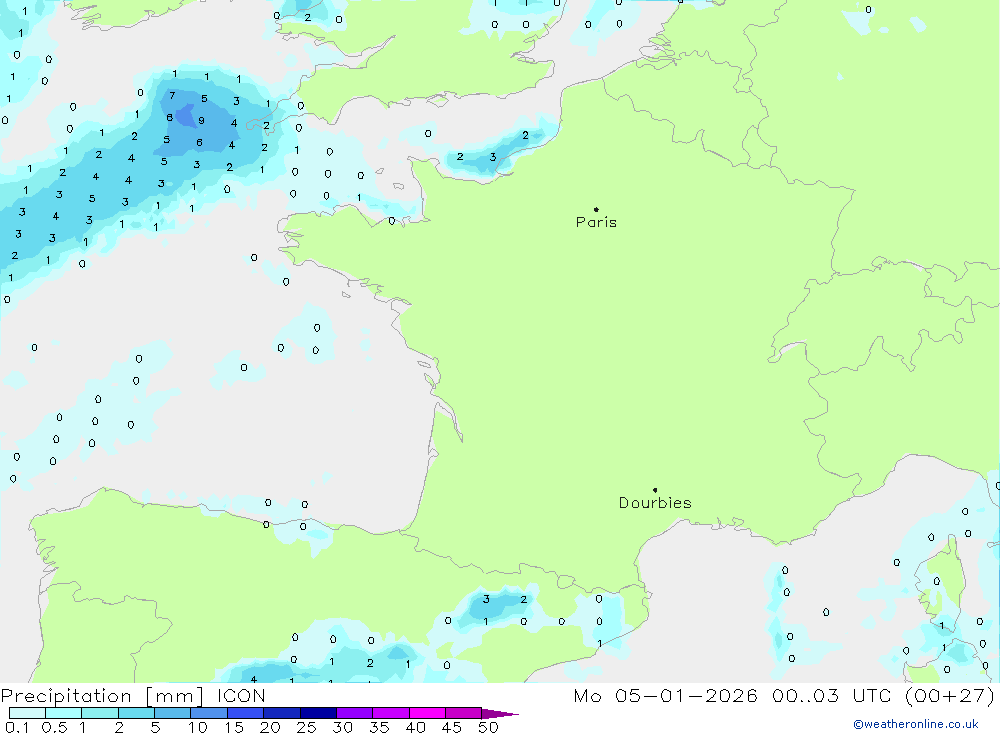
Task: Pick the 30–35 mm legend swatch
Action: point(354,713)
